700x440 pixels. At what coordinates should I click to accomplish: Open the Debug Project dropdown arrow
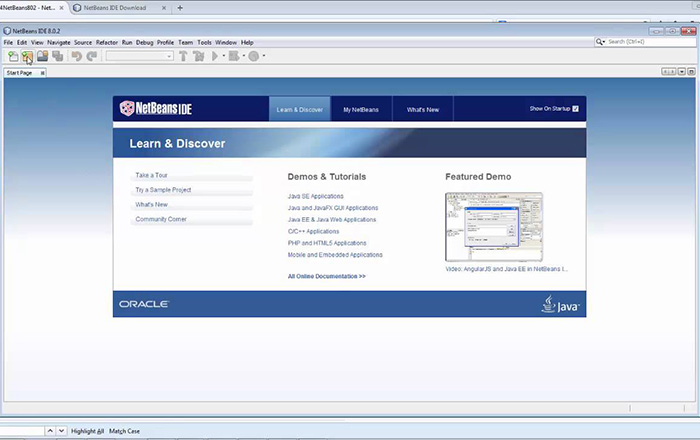click(244, 56)
